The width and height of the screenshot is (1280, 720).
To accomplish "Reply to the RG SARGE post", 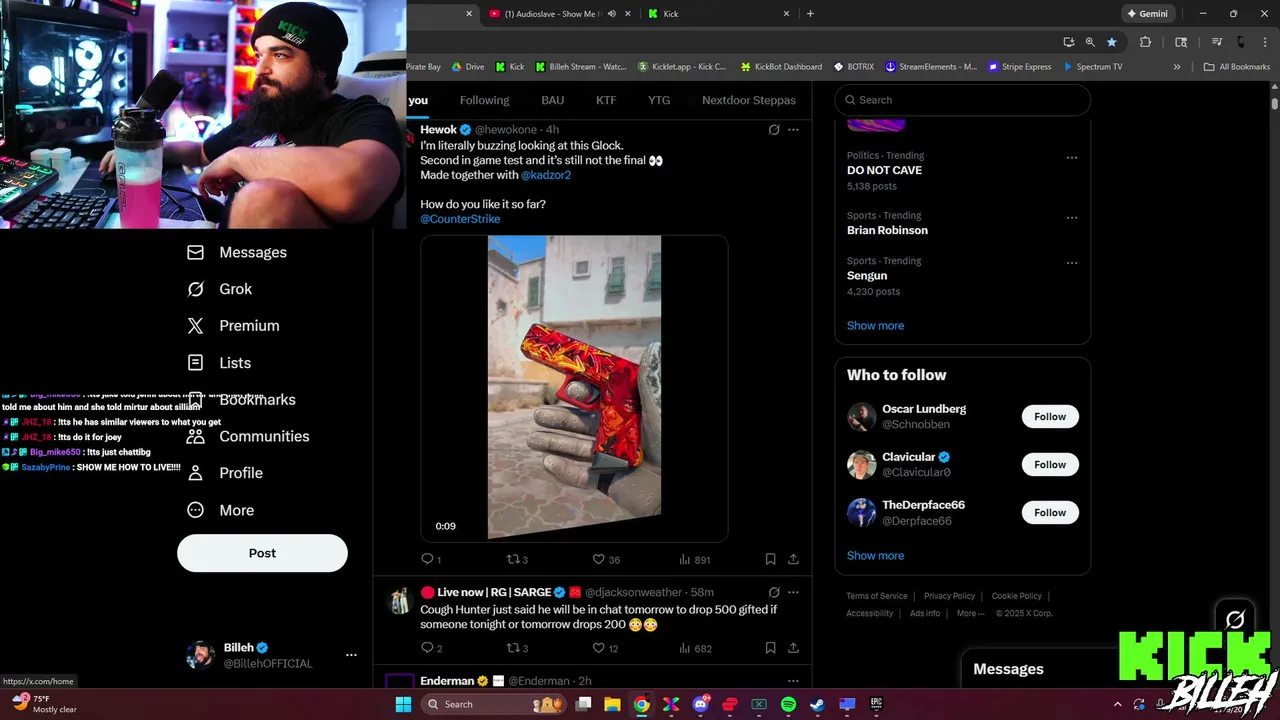I will pyautogui.click(x=431, y=648).
